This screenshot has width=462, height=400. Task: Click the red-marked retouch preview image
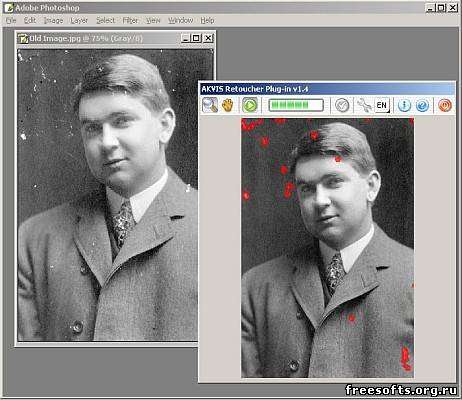coord(327,248)
